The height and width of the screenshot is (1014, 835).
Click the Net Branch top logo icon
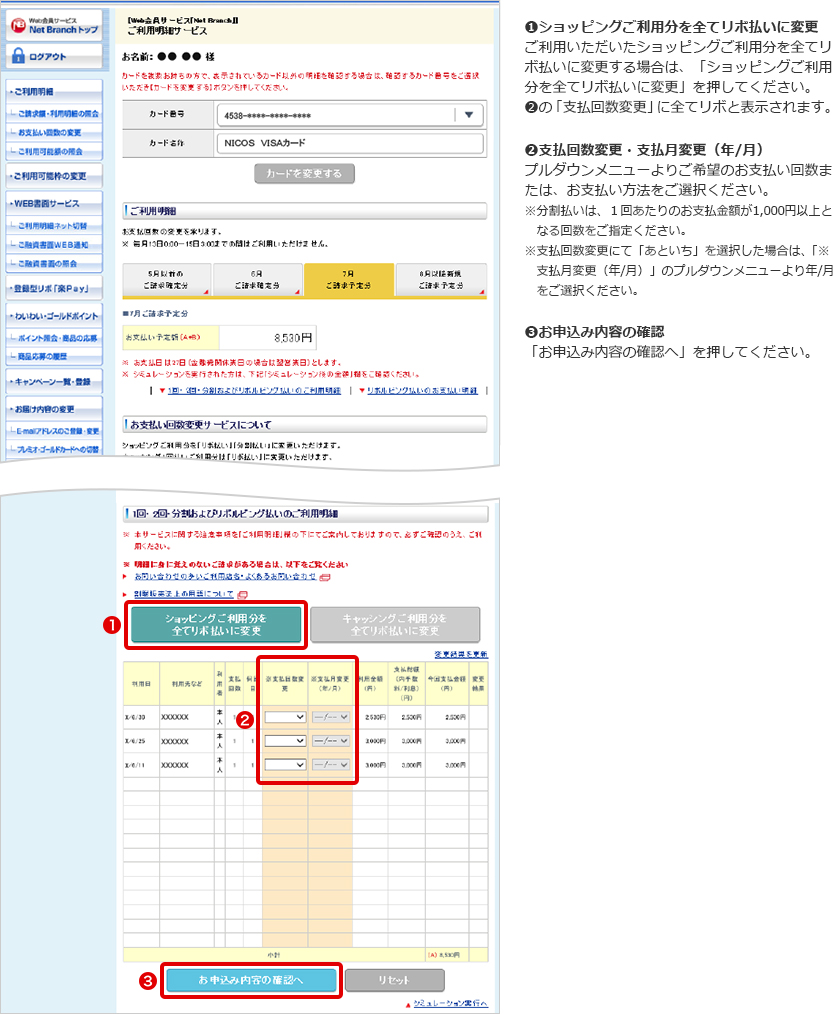click(19, 22)
